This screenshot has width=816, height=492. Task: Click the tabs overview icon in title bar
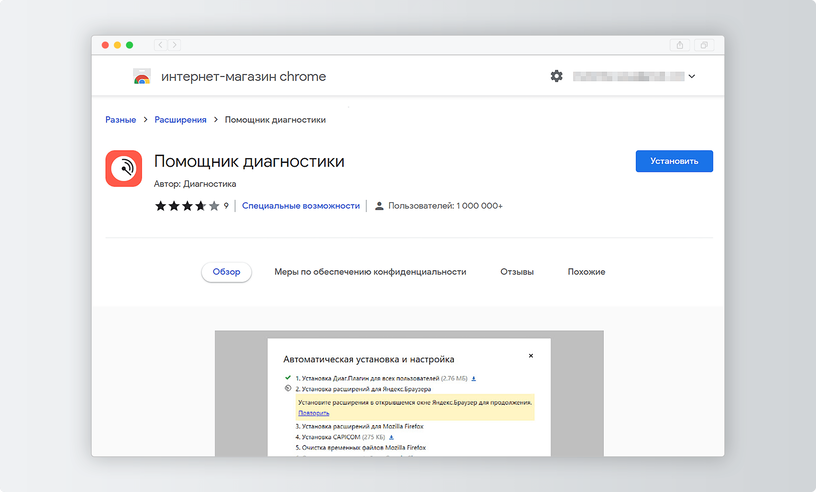coord(704,45)
